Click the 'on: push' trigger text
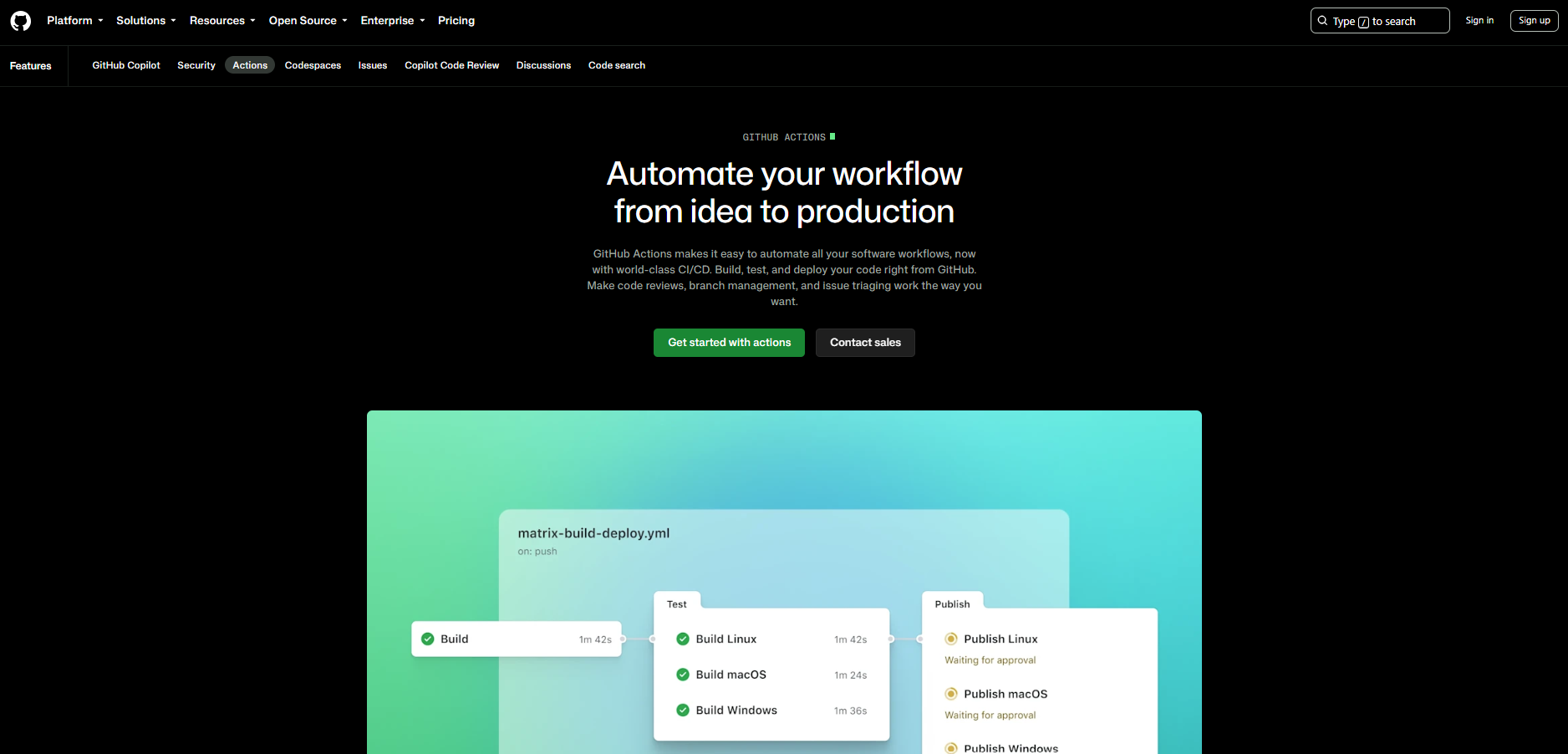This screenshot has width=1568, height=754. [537, 552]
